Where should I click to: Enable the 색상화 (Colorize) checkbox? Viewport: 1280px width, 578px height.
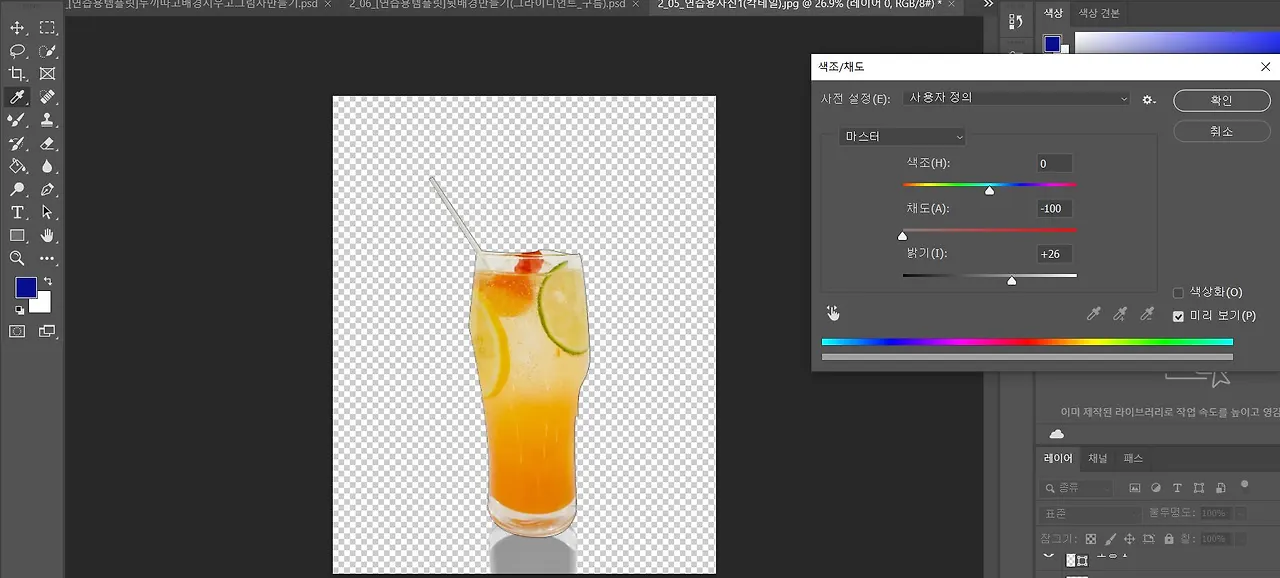[x=1178, y=293]
